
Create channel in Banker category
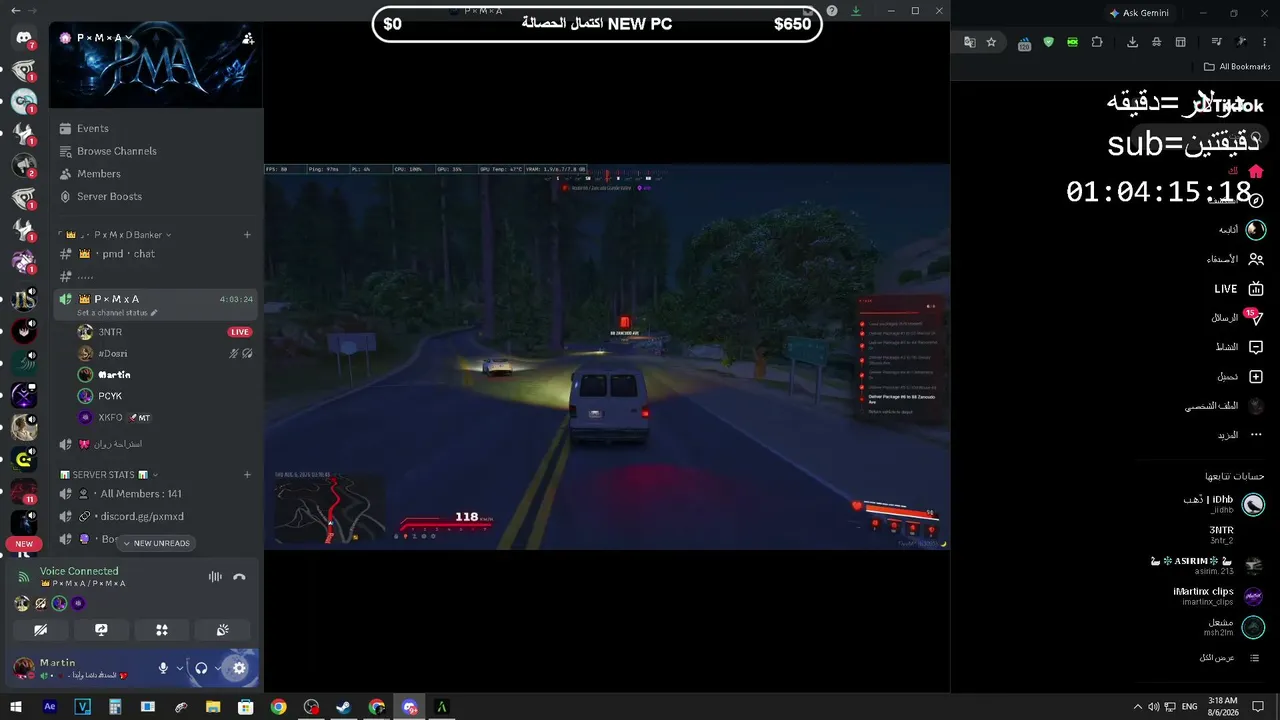[247, 235]
